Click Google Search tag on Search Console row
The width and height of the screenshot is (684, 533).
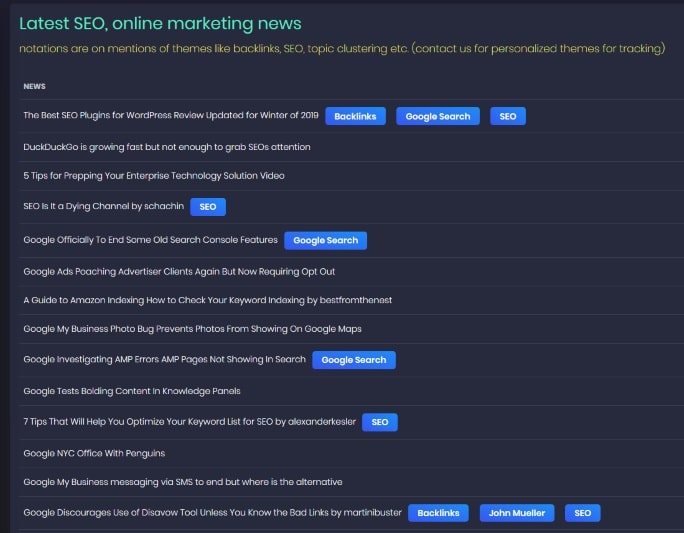325,240
